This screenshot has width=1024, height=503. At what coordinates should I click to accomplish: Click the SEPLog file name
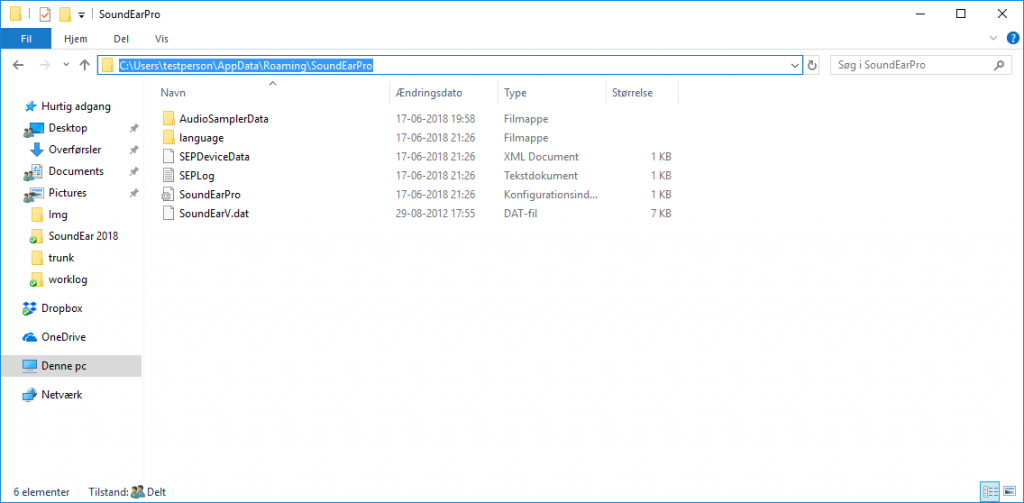click(197, 176)
